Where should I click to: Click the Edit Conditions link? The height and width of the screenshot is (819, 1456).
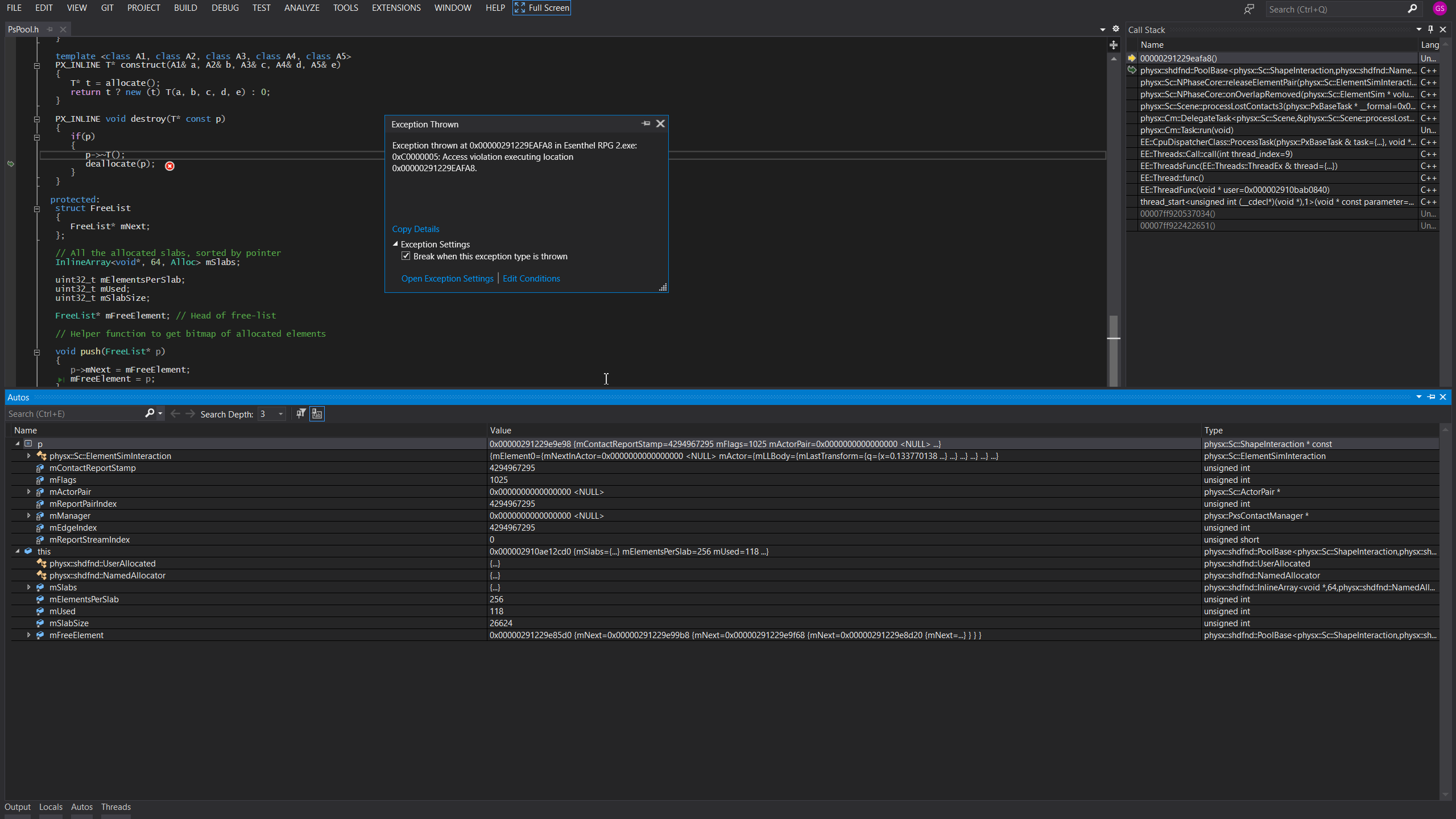(x=531, y=278)
